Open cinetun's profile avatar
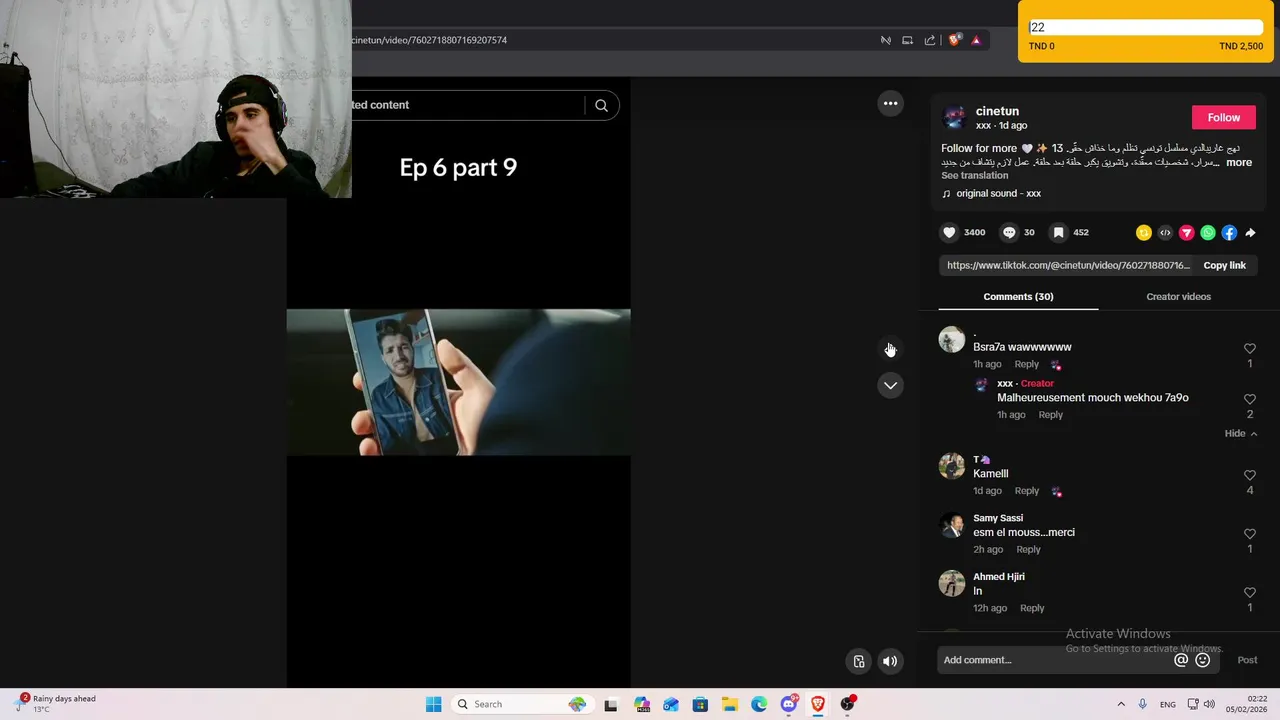The image size is (1280, 720). coord(955,117)
